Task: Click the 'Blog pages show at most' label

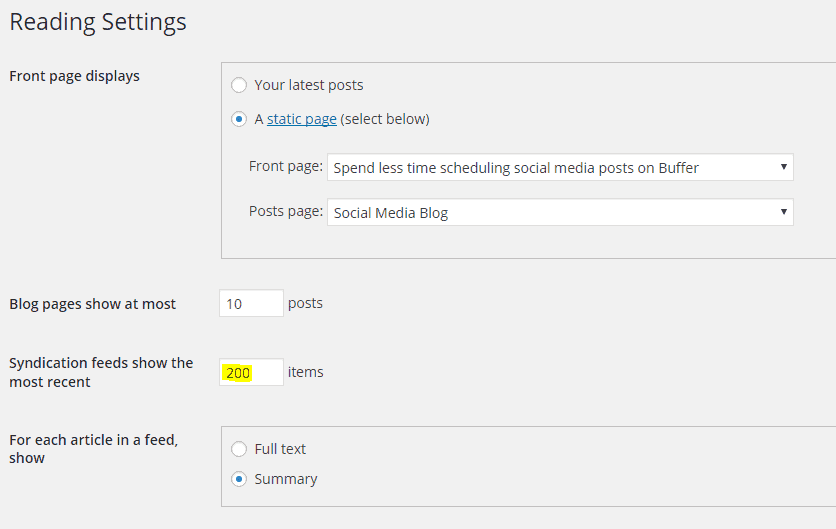Action: click(92, 304)
